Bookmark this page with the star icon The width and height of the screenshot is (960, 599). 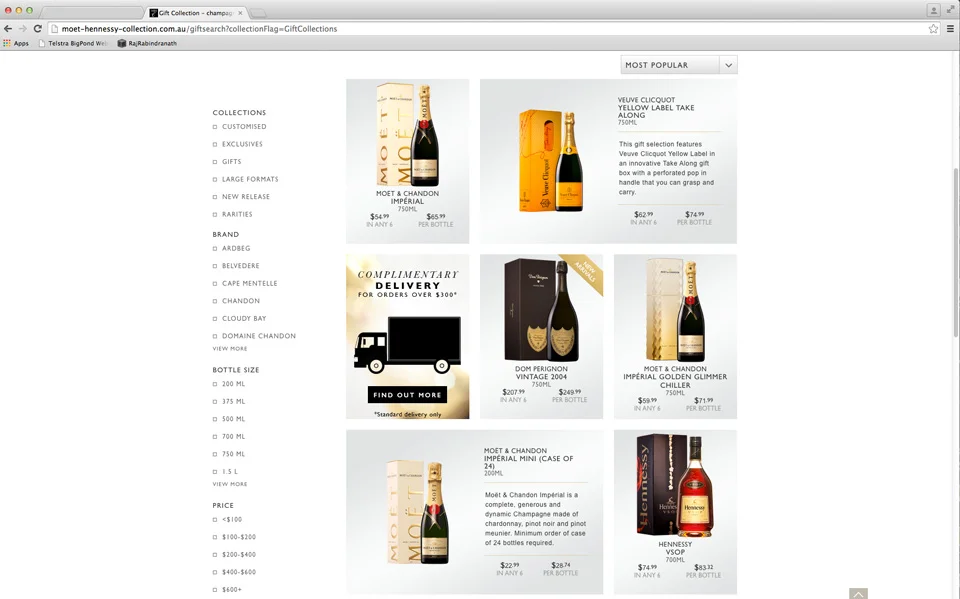(x=933, y=29)
